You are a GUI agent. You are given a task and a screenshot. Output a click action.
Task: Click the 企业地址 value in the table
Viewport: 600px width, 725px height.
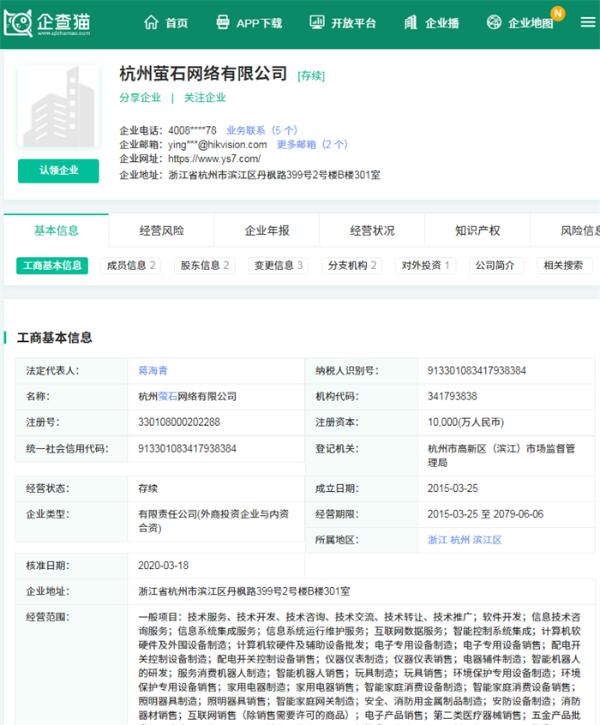pyautogui.click(x=244, y=591)
